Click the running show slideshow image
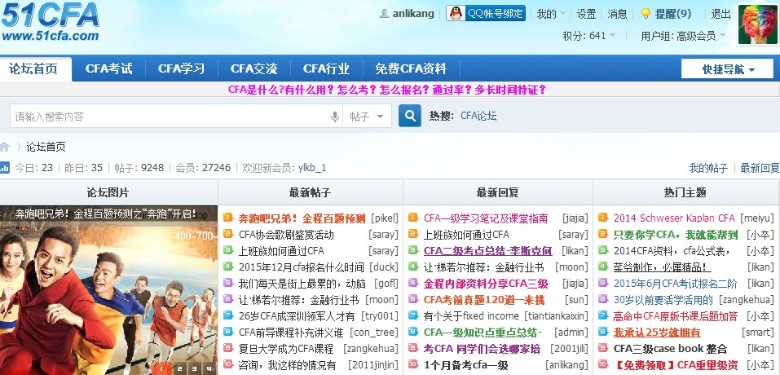780x375 pixels. coord(108,290)
